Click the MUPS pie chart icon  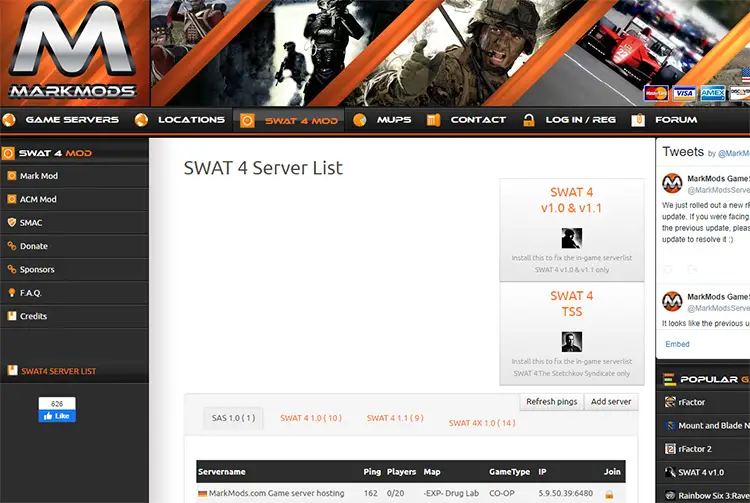[360, 120]
